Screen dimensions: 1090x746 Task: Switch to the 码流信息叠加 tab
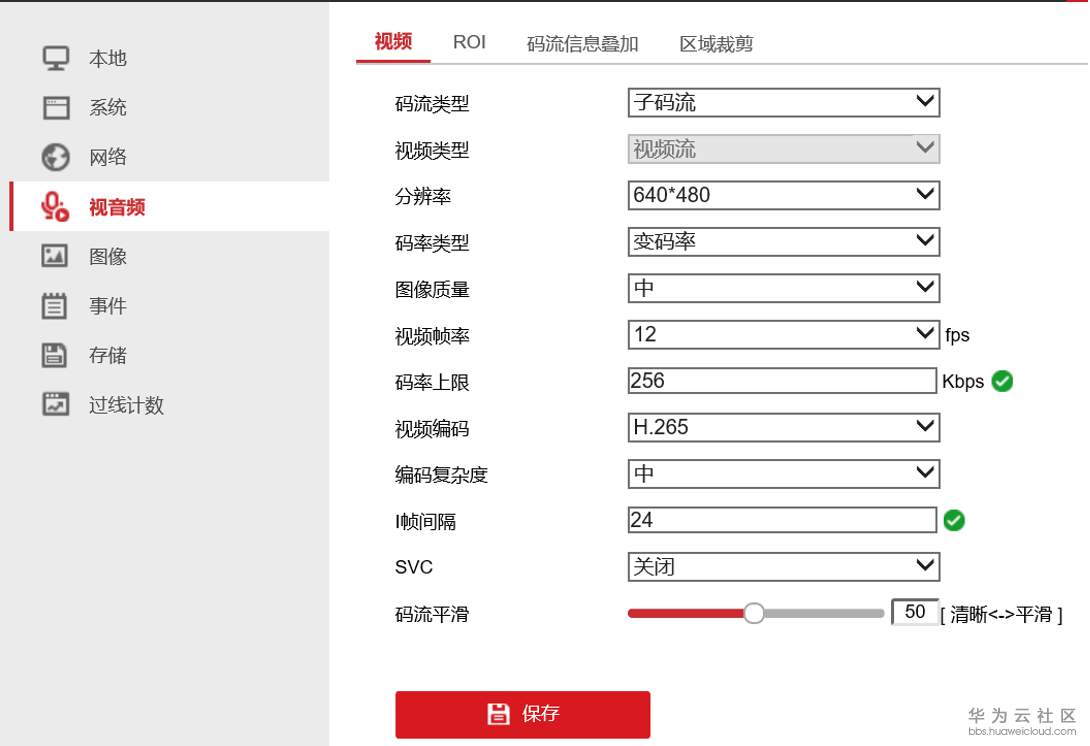pos(582,44)
